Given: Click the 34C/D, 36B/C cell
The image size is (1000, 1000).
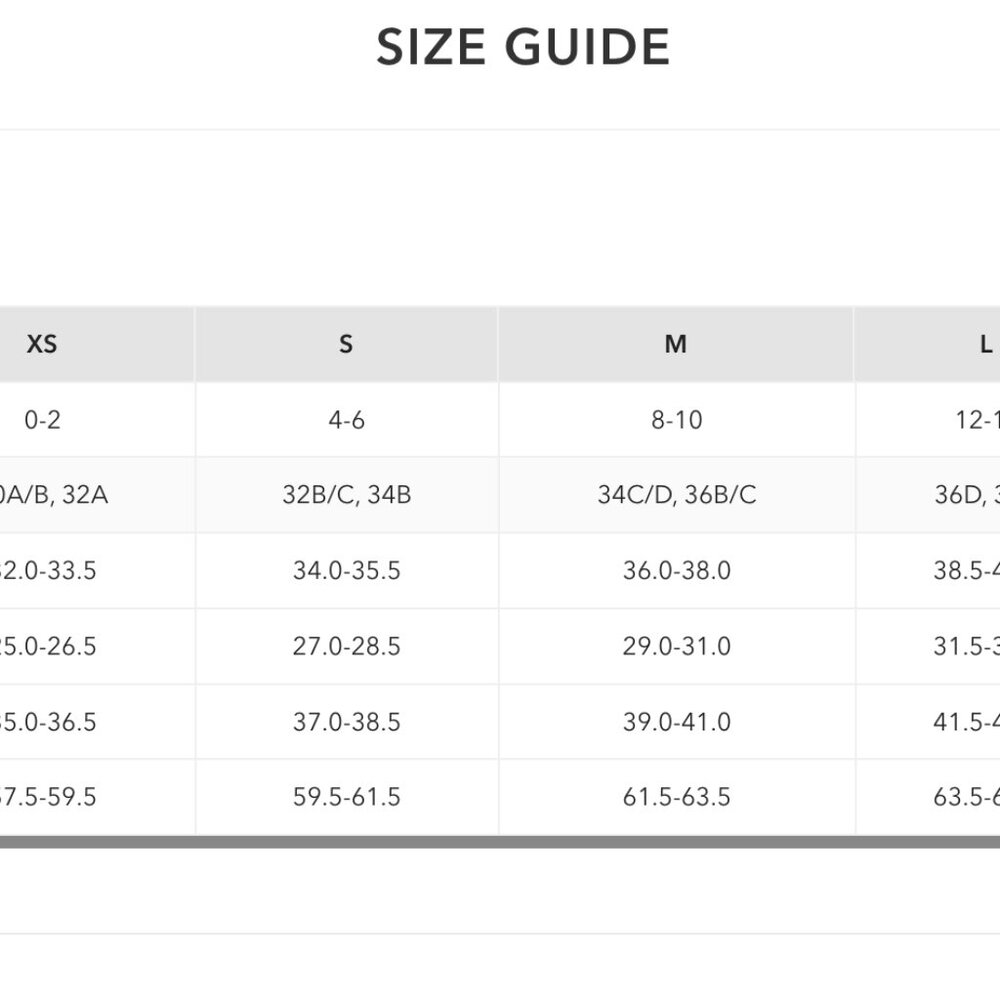Looking at the screenshot, I should click(676, 495).
